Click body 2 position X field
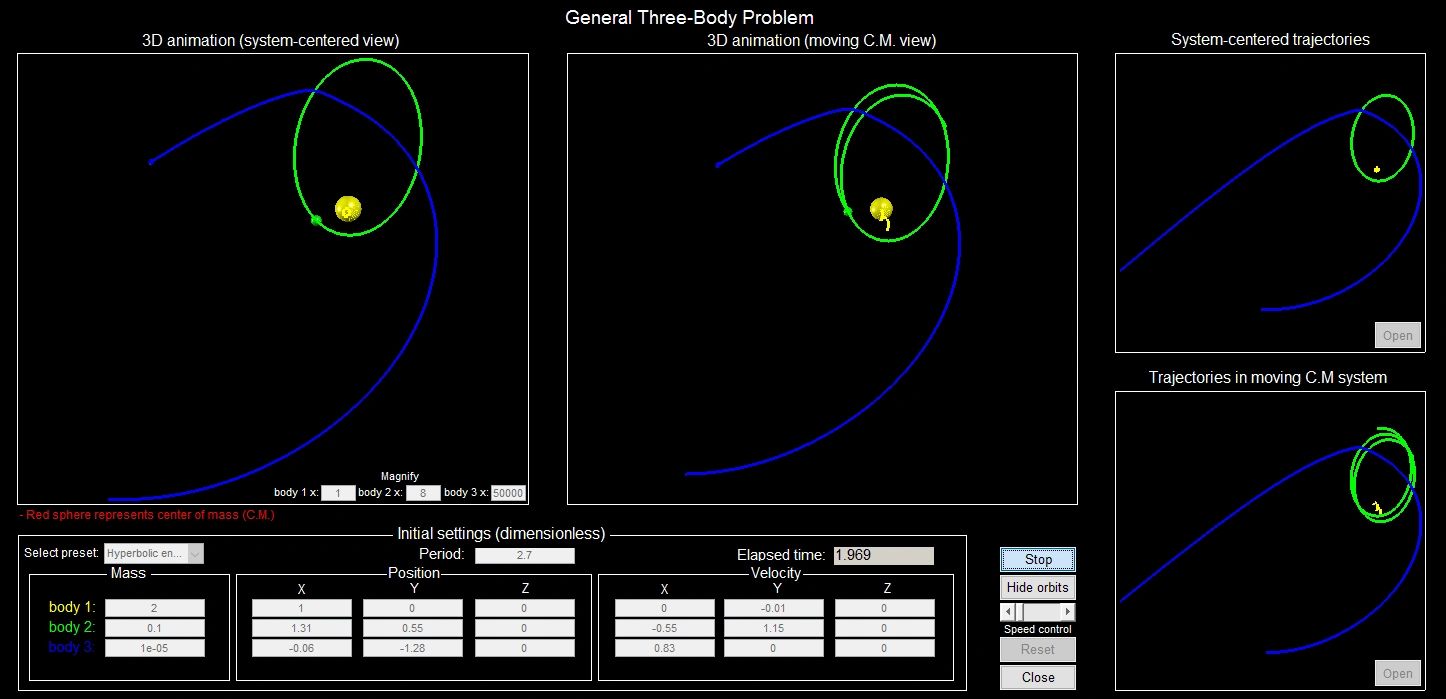1446x699 pixels. click(x=302, y=628)
